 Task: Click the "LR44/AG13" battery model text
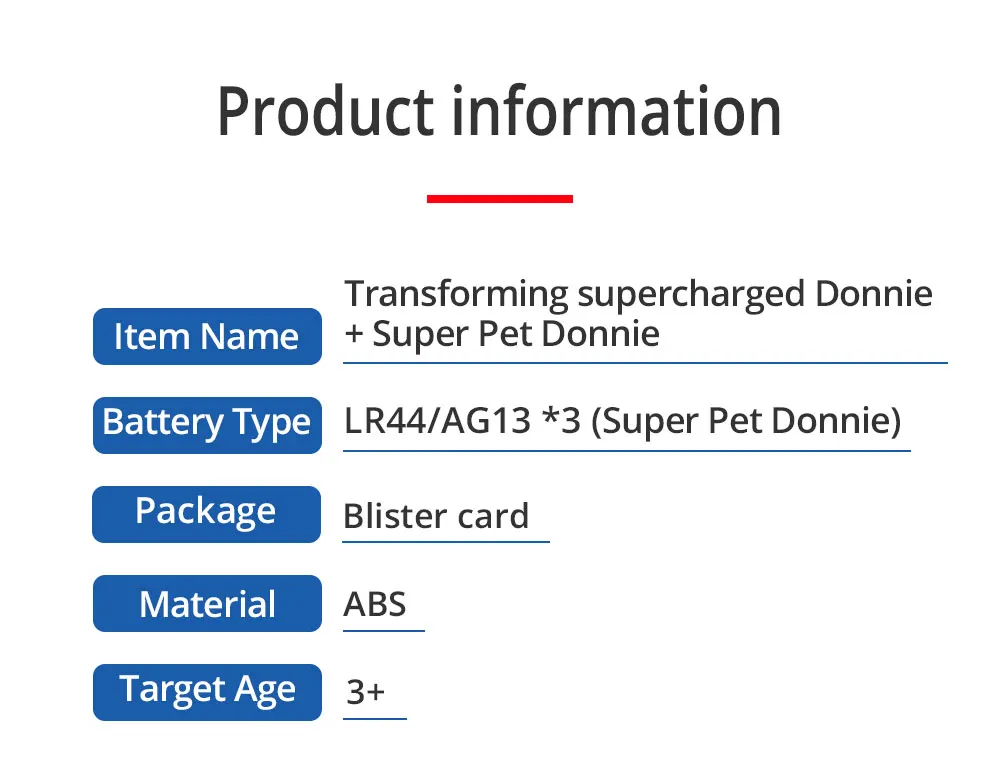[437, 421]
